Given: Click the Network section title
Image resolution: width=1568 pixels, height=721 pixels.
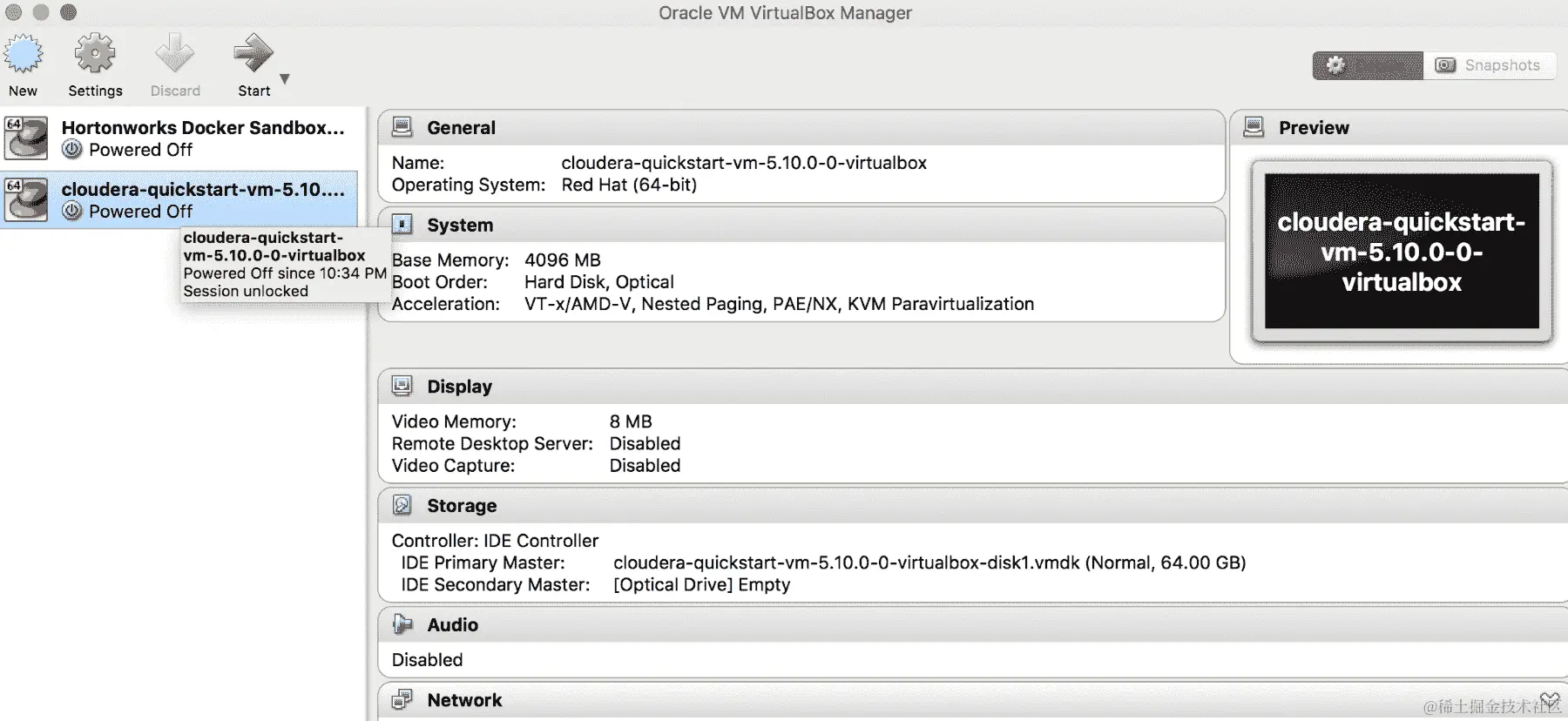Looking at the screenshot, I should coord(464,700).
